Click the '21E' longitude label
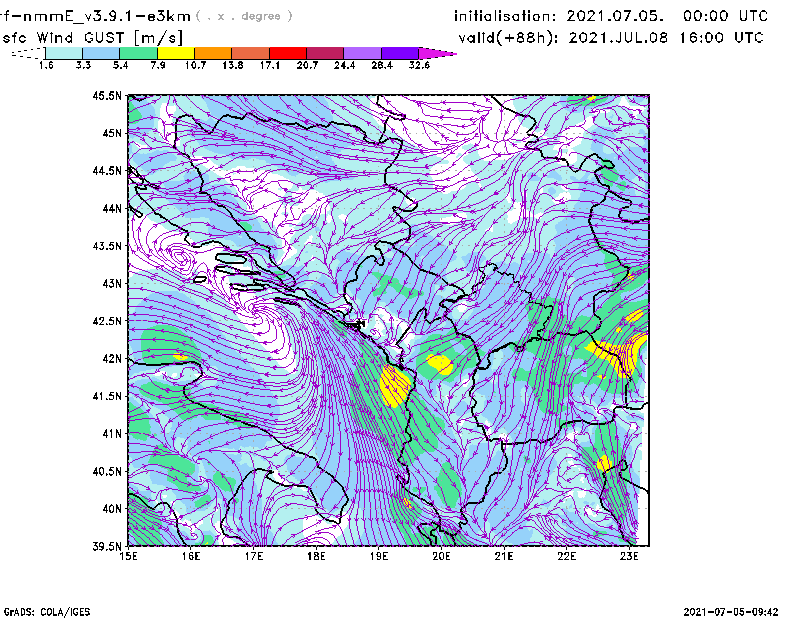Viewport: 800px width, 618px height. tap(504, 556)
